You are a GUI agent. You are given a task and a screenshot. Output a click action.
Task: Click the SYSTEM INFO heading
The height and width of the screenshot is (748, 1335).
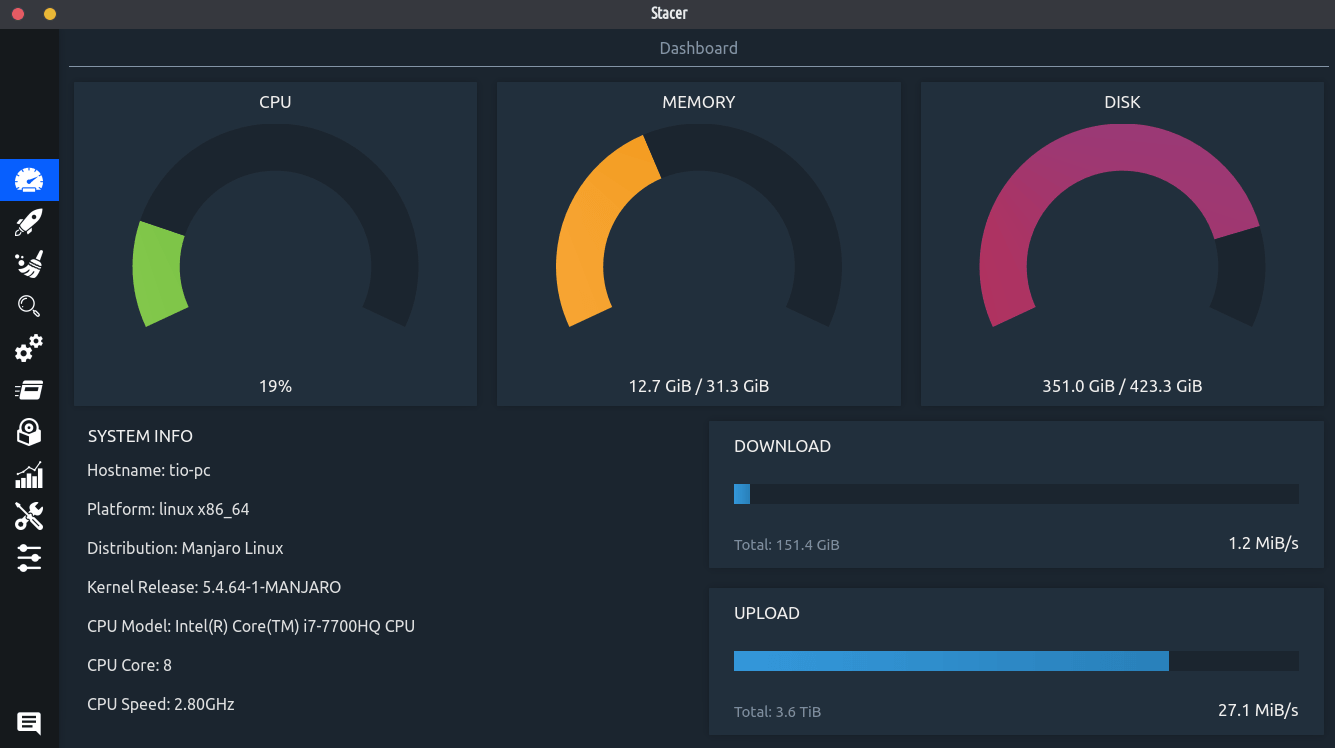(x=140, y=436)
